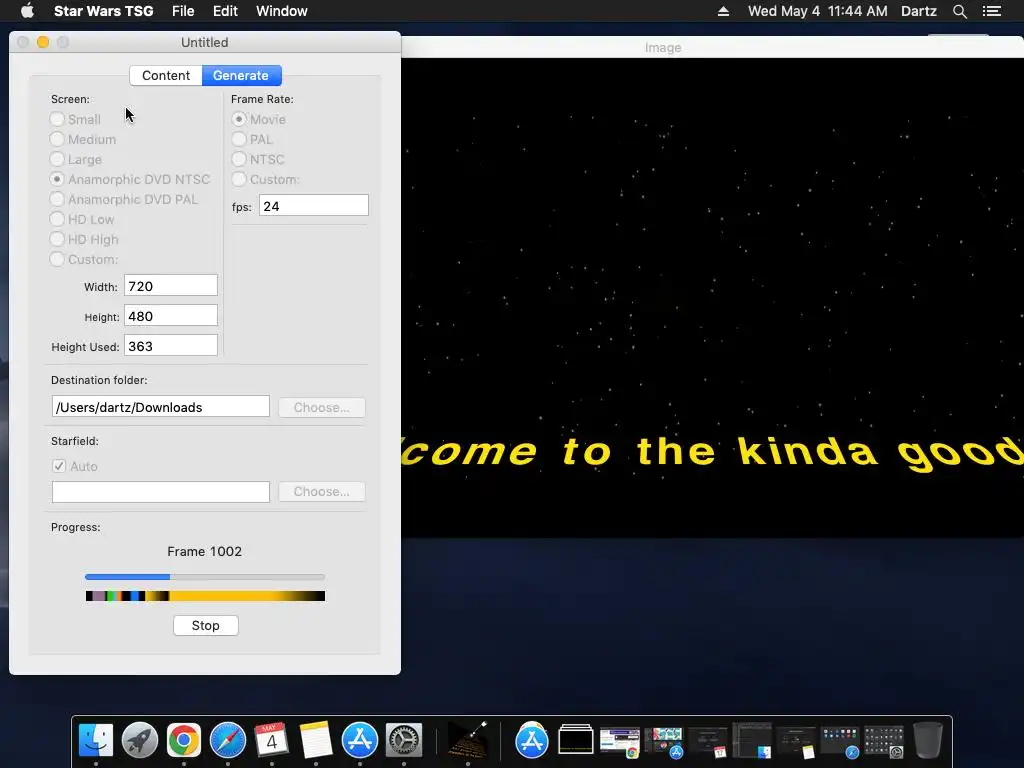This screenshot has height=768, width=1024.
Task: Select Anamorphic DVD NTSC screen option
Action: coord(57,179)
